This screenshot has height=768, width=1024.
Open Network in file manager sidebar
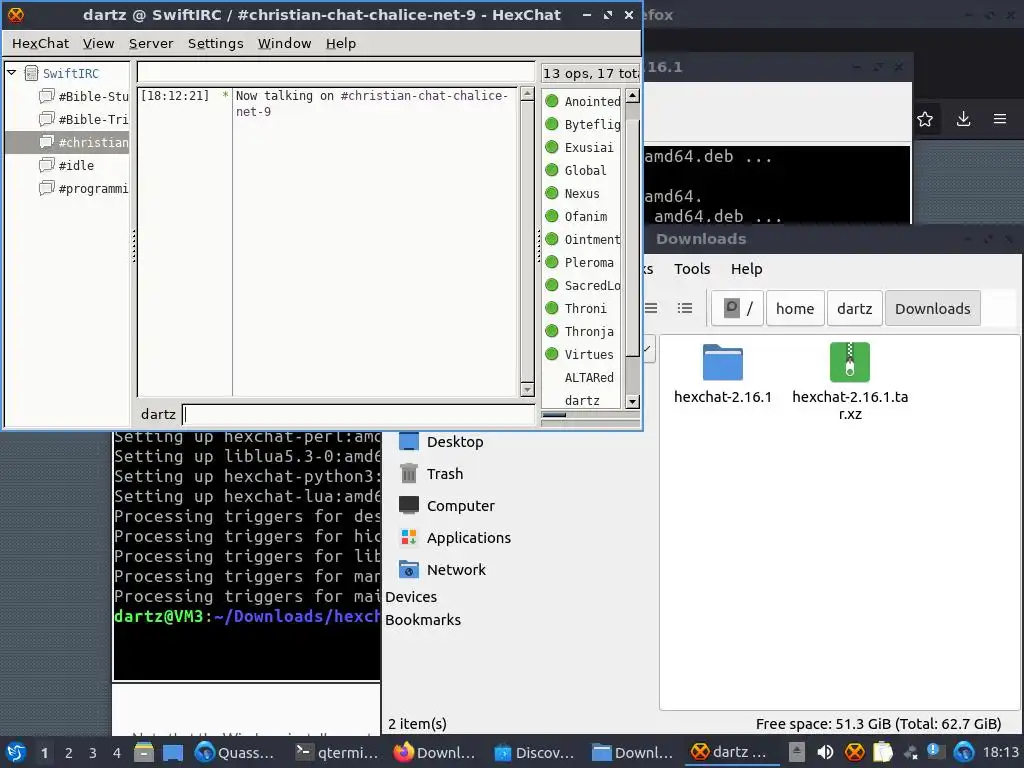click(443, 570)
